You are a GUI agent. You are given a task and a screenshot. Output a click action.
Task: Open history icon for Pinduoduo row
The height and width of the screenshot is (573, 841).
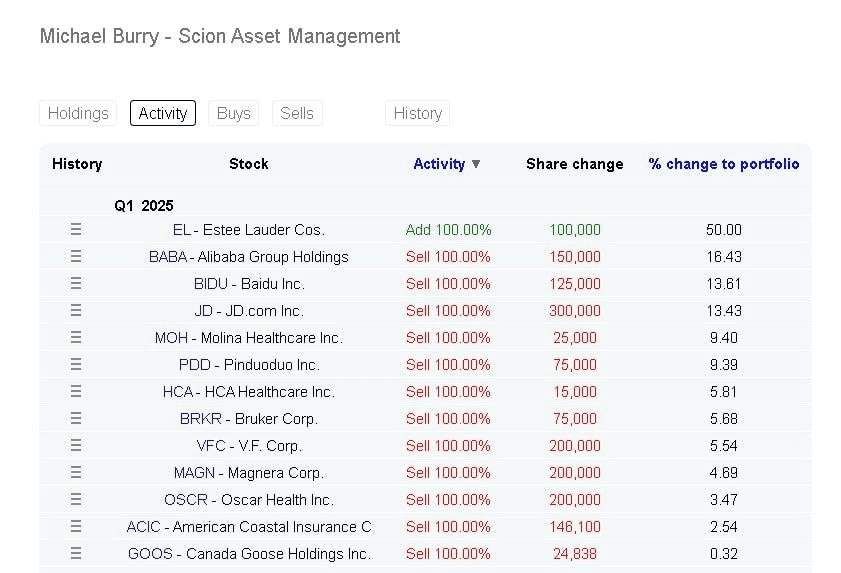pyautogui.click(x=76, y=365)
